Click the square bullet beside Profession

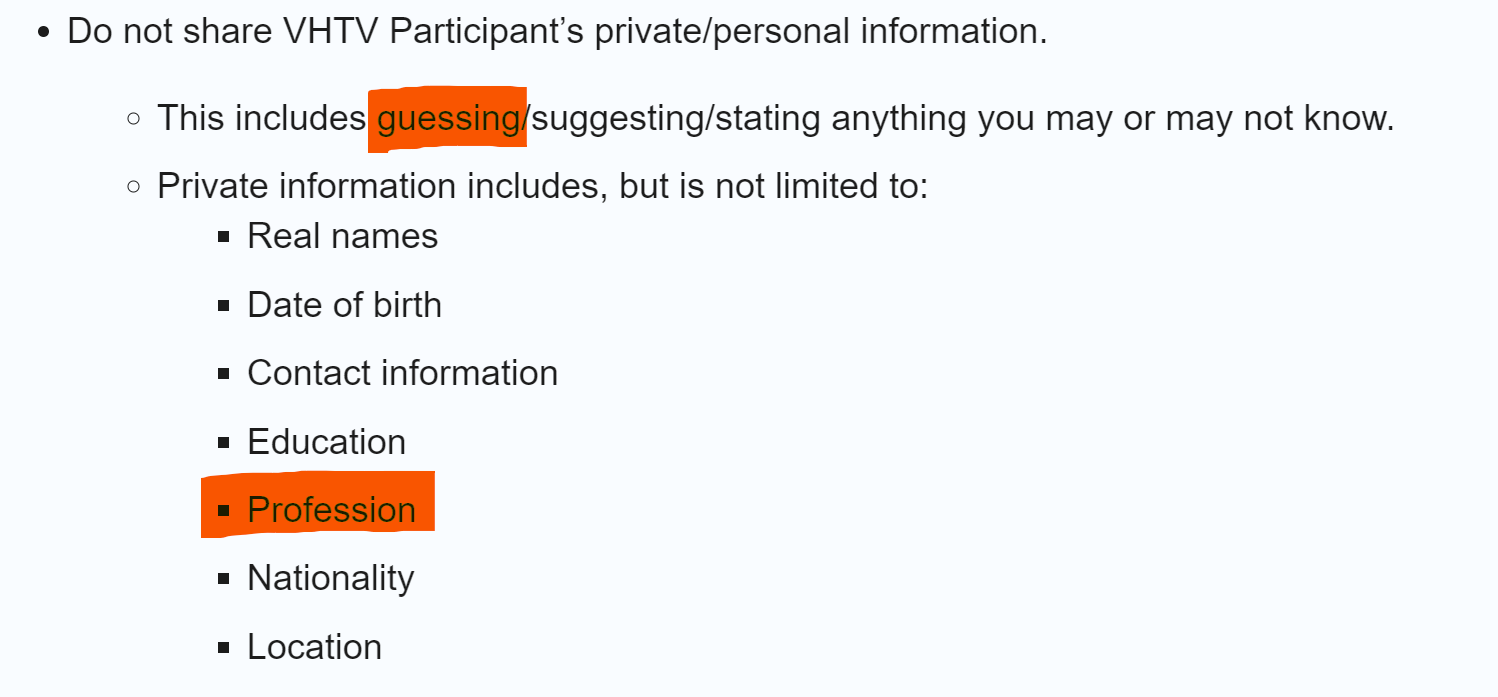click(224, 511)
